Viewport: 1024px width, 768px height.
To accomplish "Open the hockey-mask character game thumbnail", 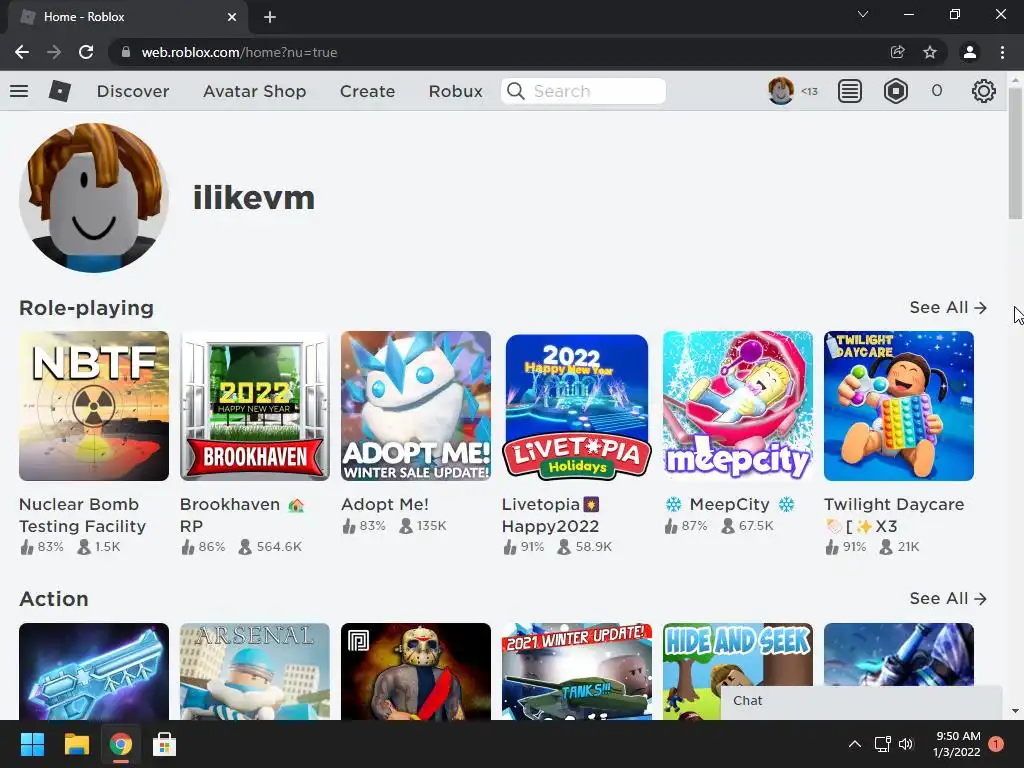I will pyautogui.click(x=416, y=671).
